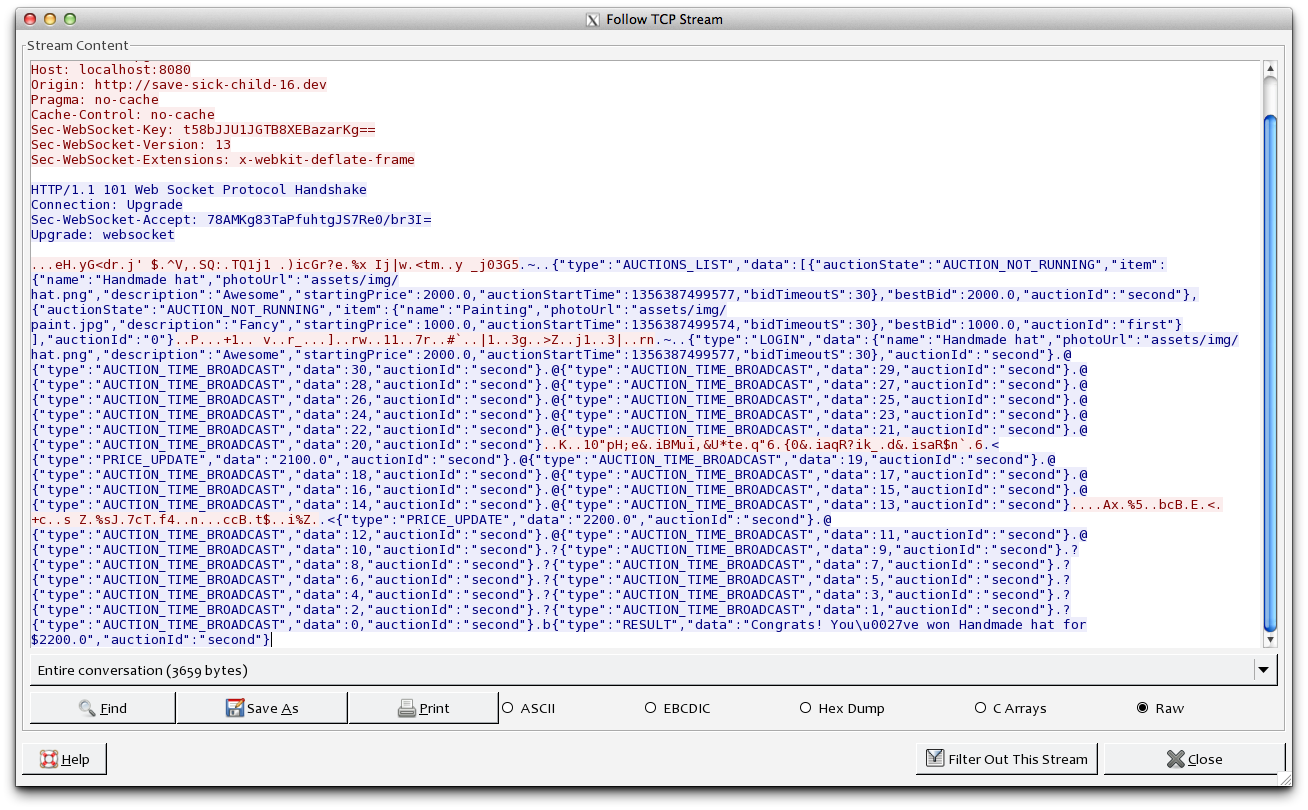Click the scrollbar up arrow
1308x810 pixels.
point(1270,69)
